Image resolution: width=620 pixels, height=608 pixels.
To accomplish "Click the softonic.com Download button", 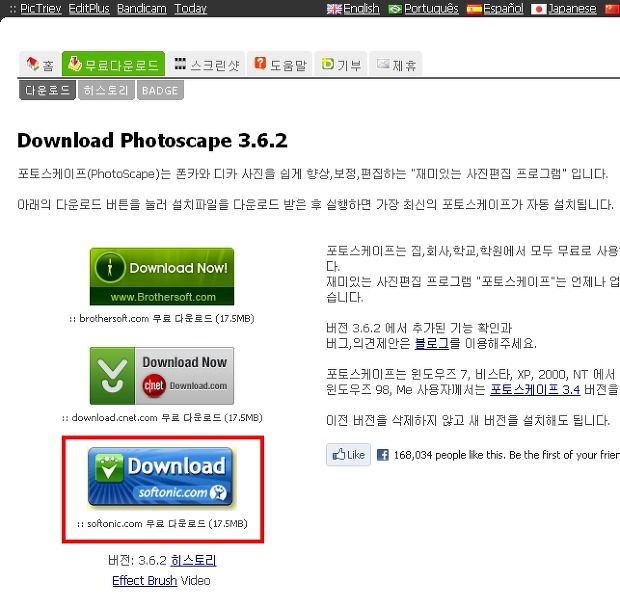I will click(x=160, y=477).
